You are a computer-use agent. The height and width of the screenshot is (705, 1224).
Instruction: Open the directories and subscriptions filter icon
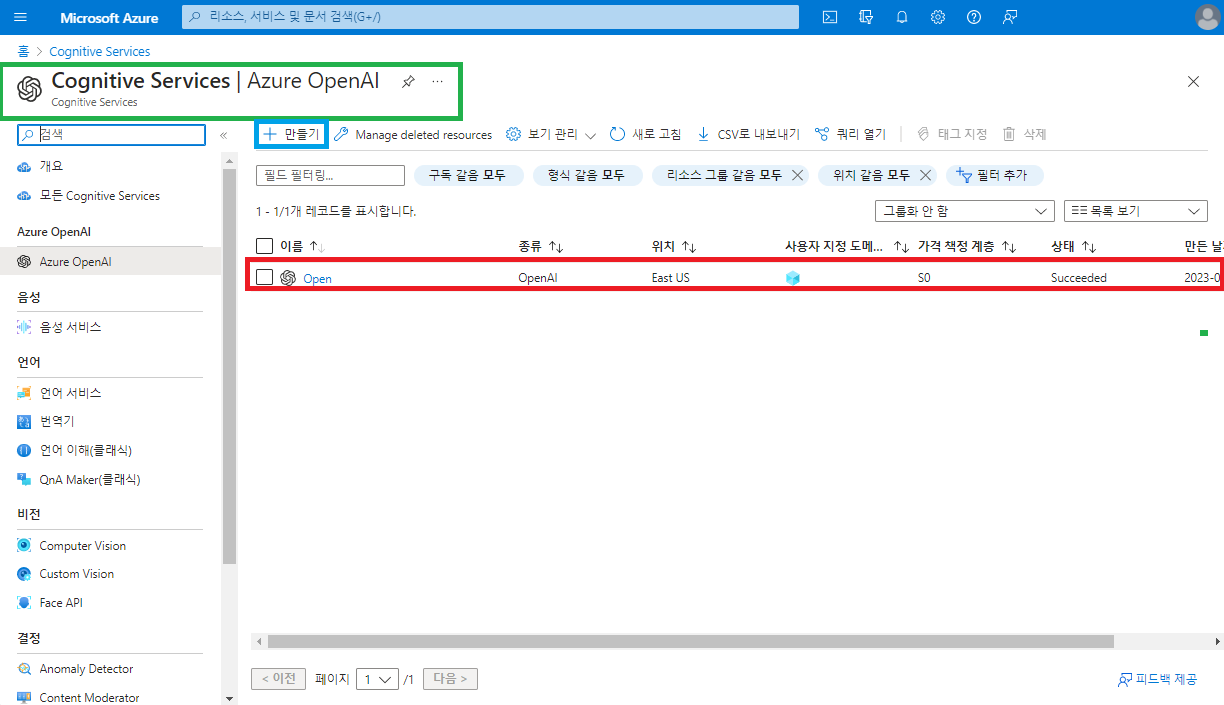click(866, 18)
